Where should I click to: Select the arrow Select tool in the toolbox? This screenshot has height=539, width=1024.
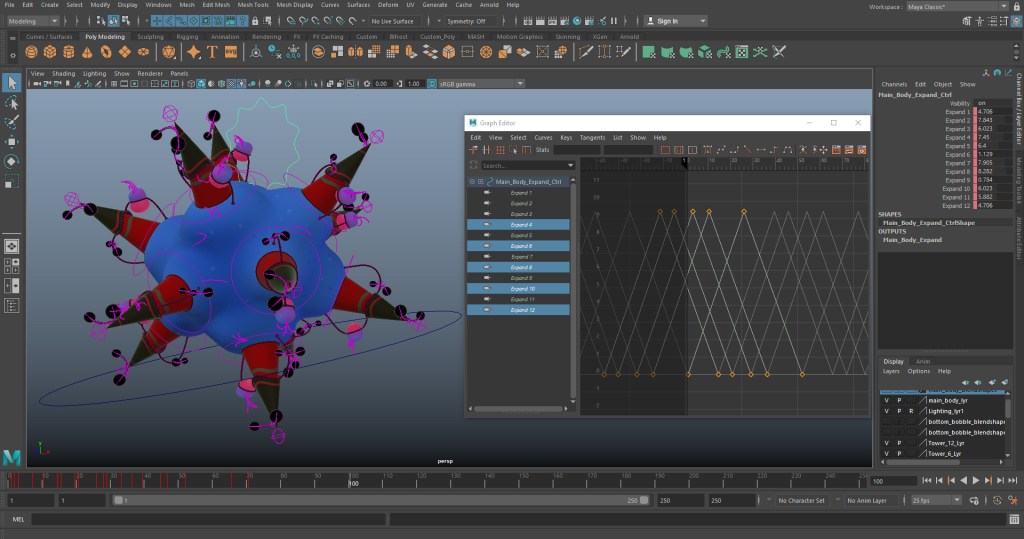pyautogui.click(x=12, y=82)
